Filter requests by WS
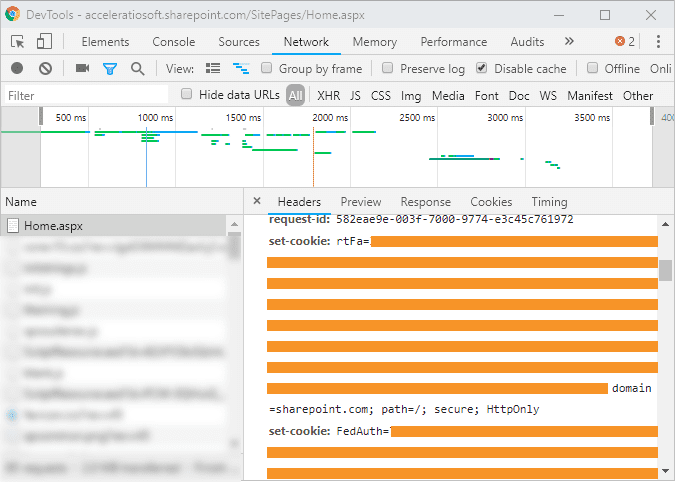This screenshot has width=676, height=482. click(x=548, y=95)
